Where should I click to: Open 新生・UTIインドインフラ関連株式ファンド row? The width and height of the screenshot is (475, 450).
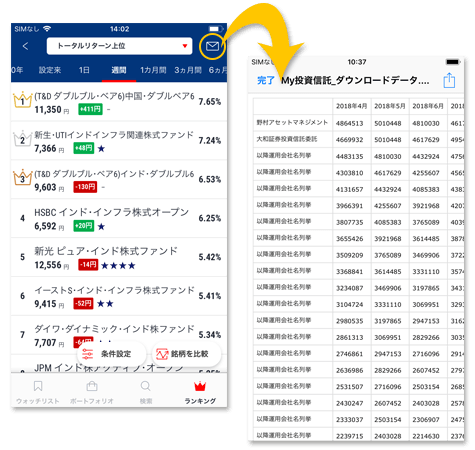(x=119, y=141)
